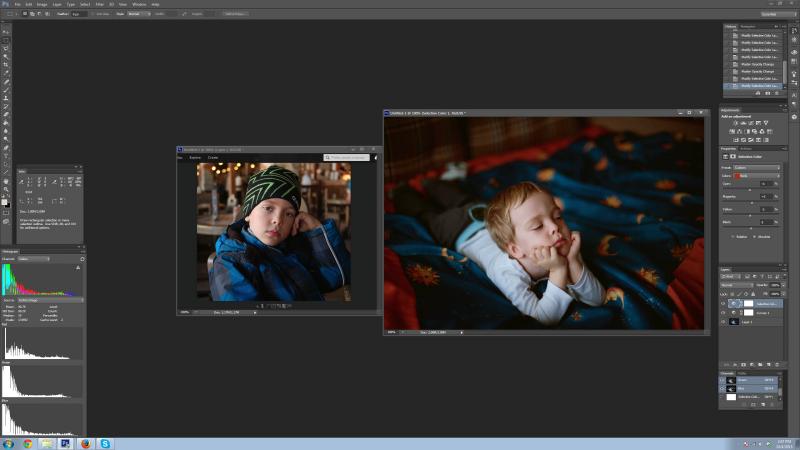Select last Modify Selective Color history state

coord(754,86)
